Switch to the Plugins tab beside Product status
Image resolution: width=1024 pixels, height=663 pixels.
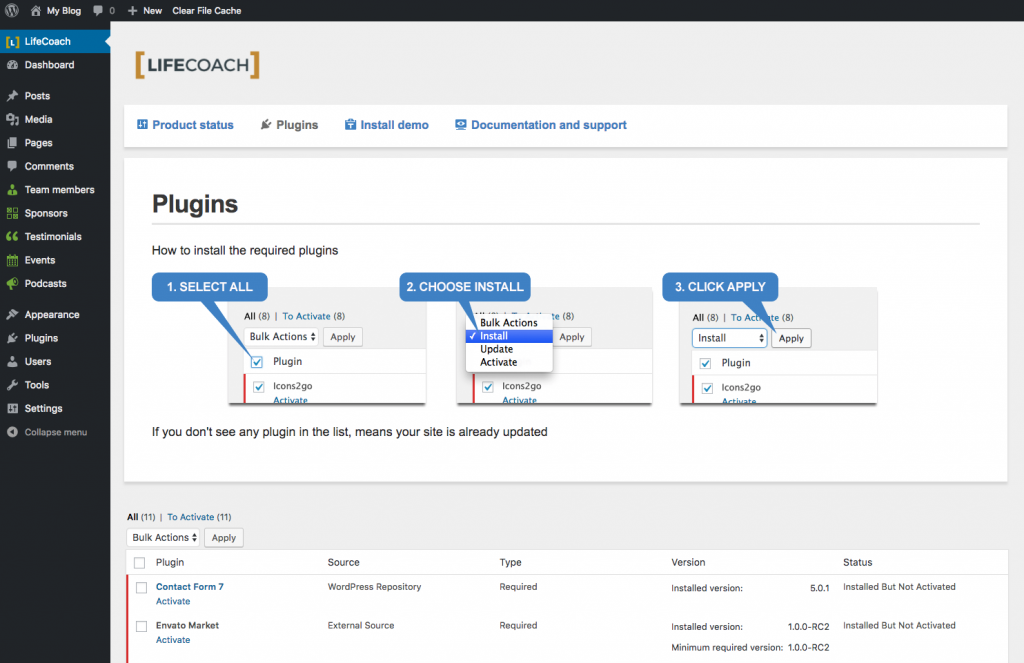[289, 125]
